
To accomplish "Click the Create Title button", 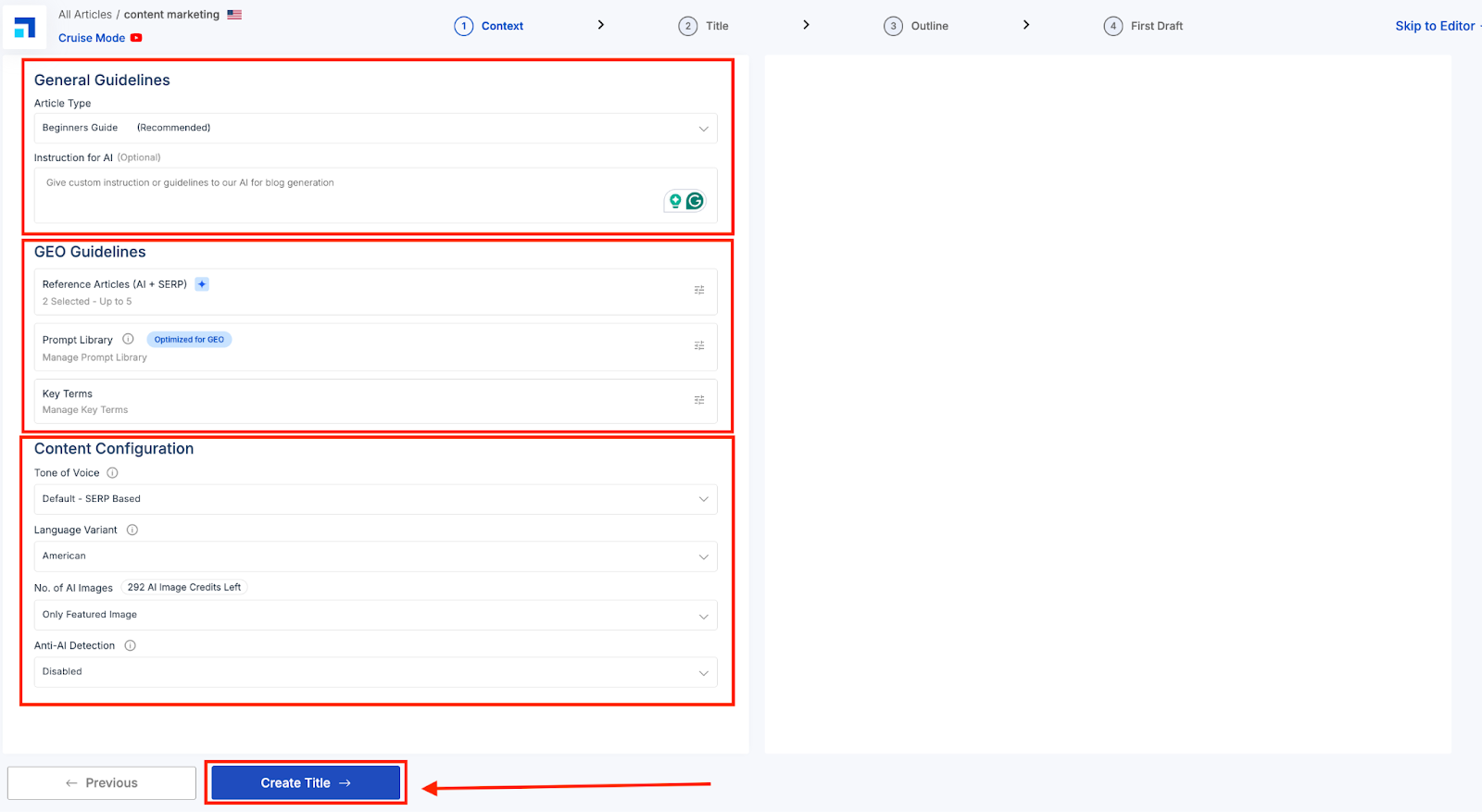I will tap(306, 782).
